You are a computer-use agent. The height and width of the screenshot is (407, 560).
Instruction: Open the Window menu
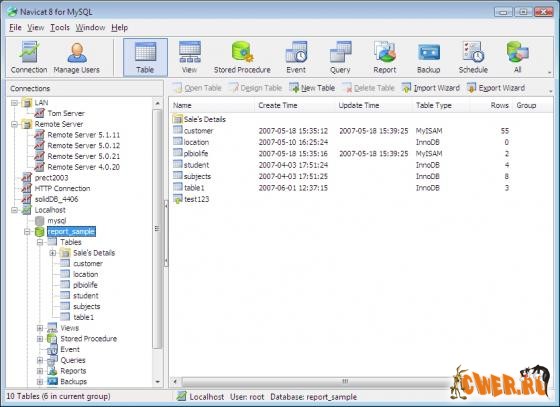tap(90, 27)
